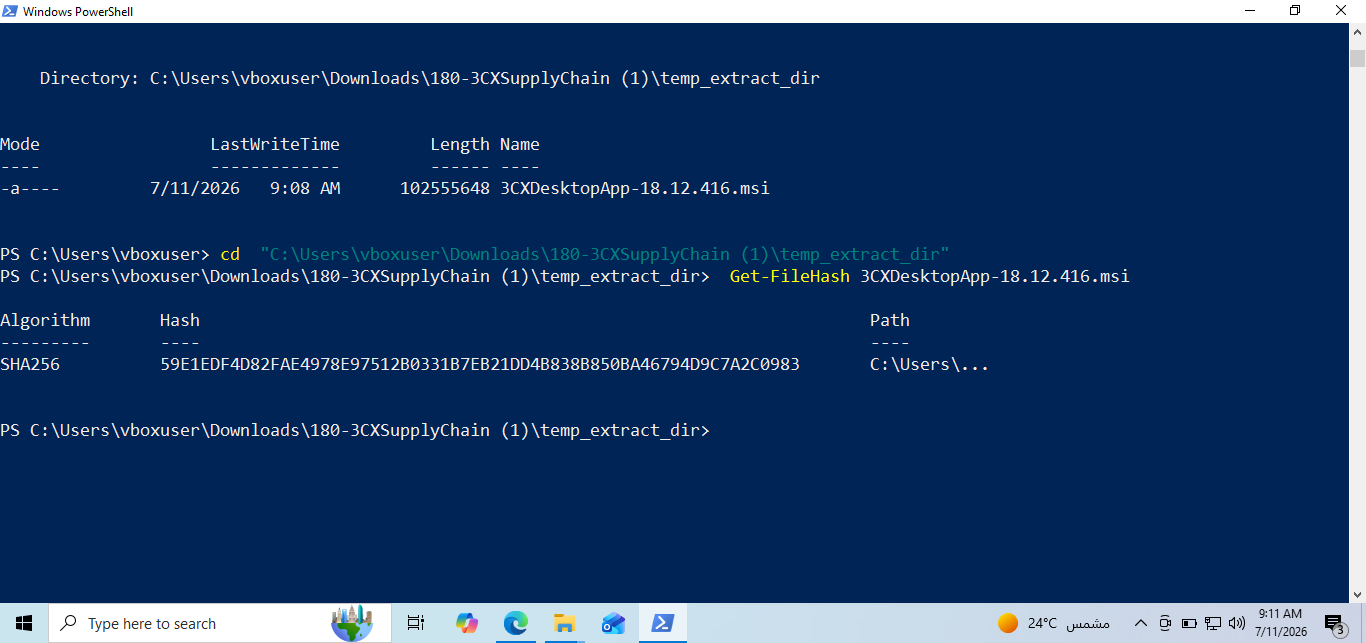Click the Hash column header

(x=180, y=320)
